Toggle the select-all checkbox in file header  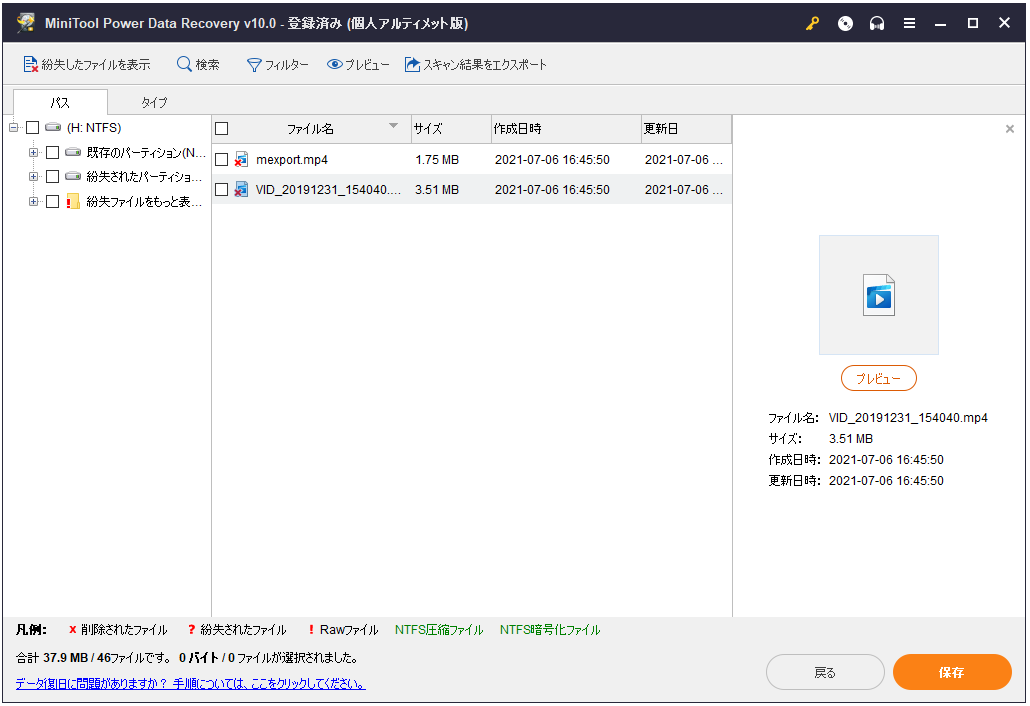222,129
